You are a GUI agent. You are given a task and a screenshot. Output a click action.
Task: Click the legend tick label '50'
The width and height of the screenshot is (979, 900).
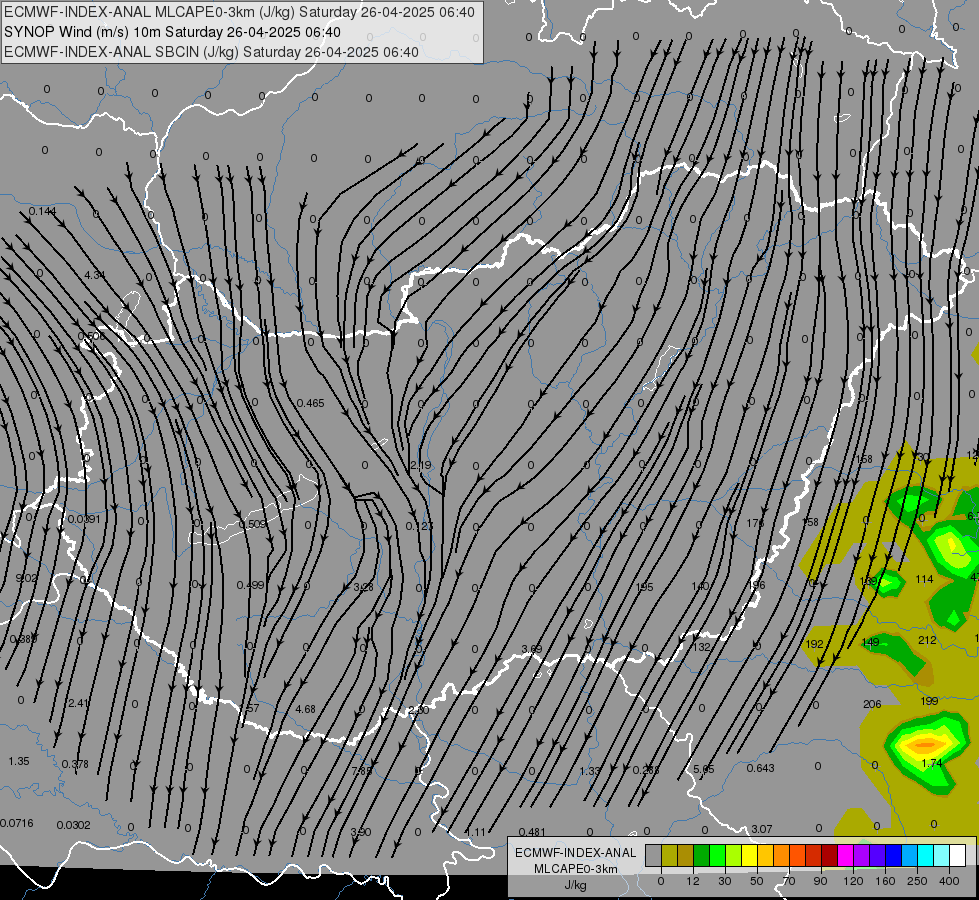point(757,881)
